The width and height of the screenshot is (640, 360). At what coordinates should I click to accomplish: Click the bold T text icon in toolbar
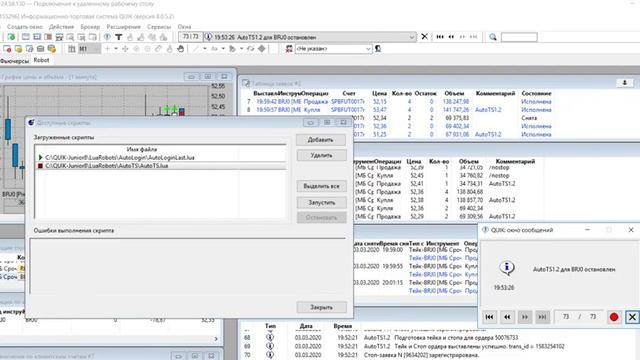118,37
